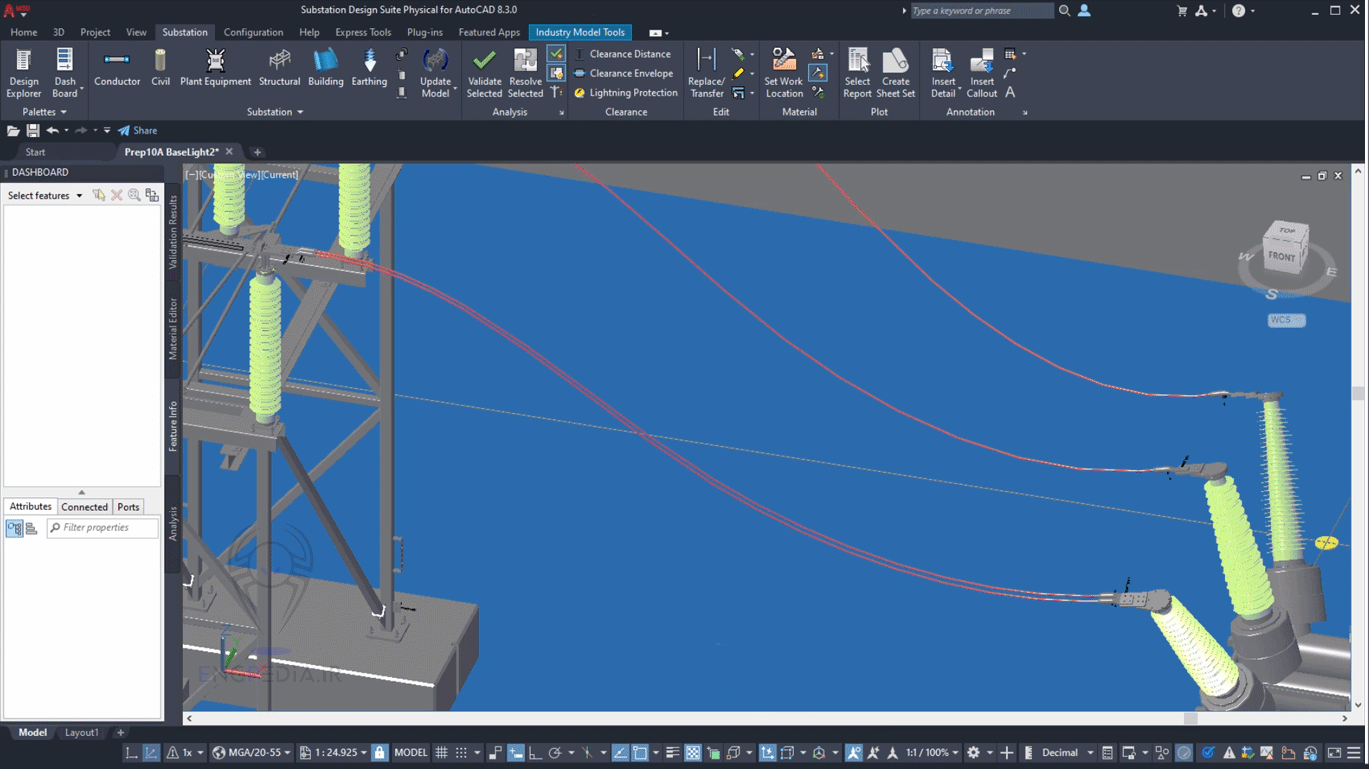Toggle ortho mode in status bar

(x=535, y=752)
